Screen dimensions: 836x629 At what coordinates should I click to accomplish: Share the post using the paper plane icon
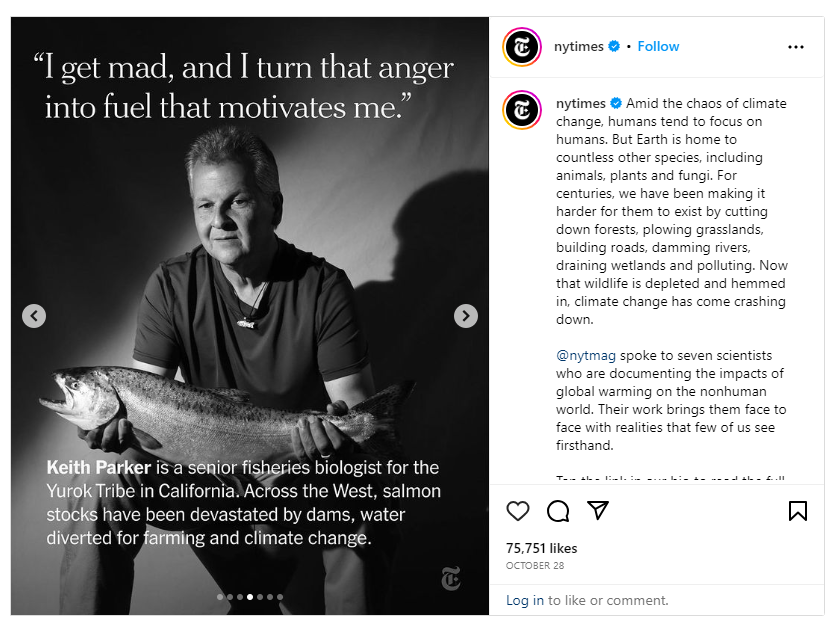[x=598, y=510]
